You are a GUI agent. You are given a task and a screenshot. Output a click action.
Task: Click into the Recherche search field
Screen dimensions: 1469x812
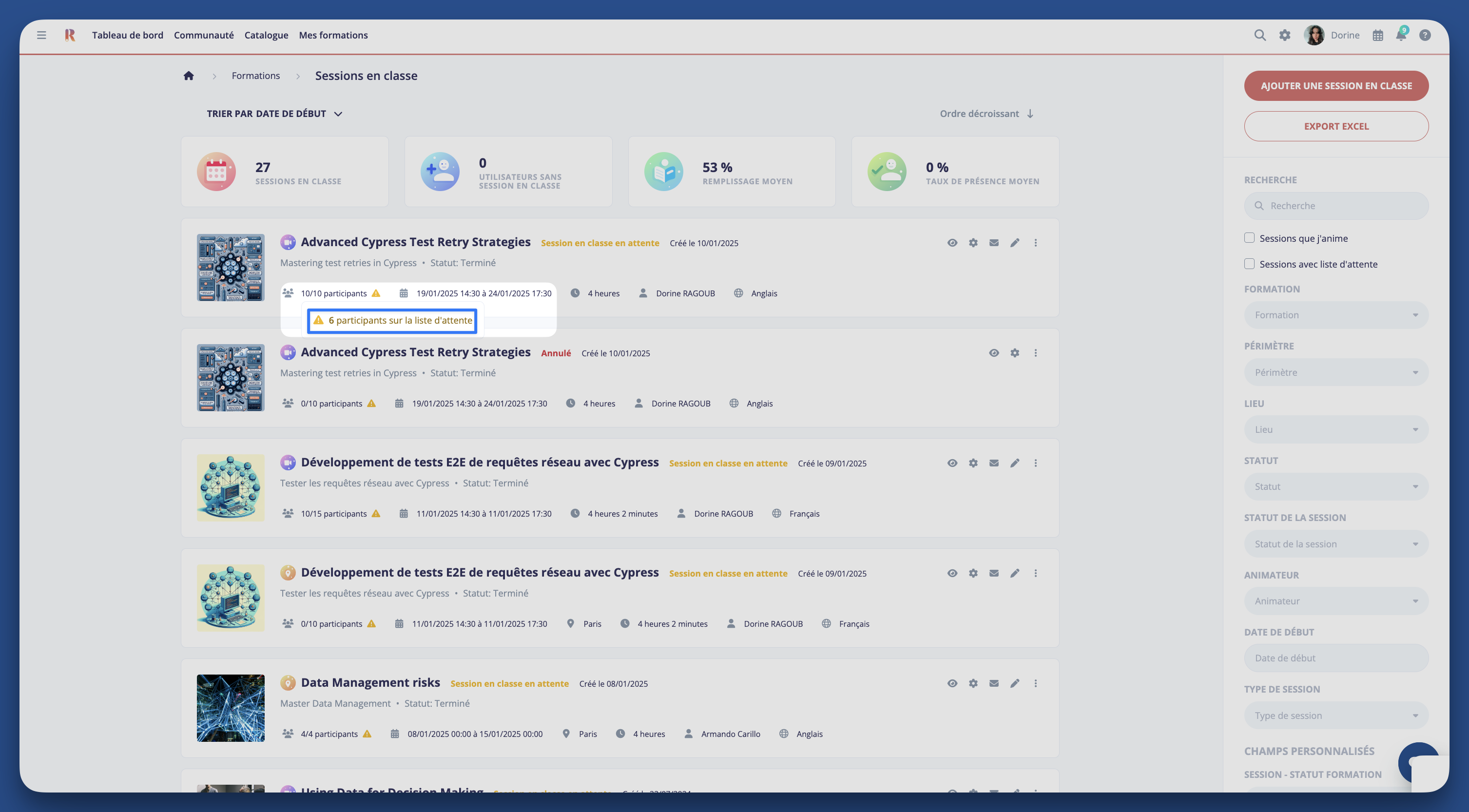(1335, 206)
